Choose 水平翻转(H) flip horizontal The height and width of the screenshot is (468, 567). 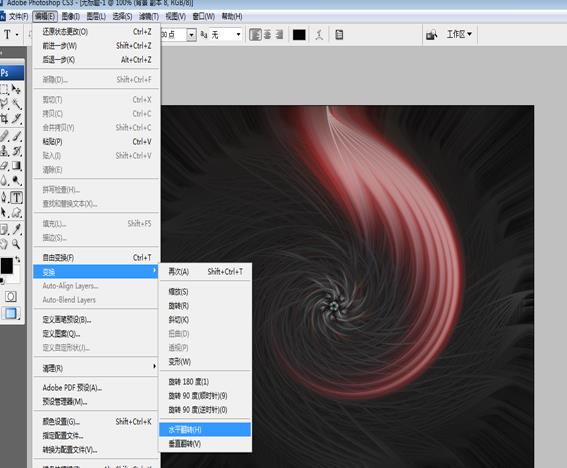(x=205, y=430)
